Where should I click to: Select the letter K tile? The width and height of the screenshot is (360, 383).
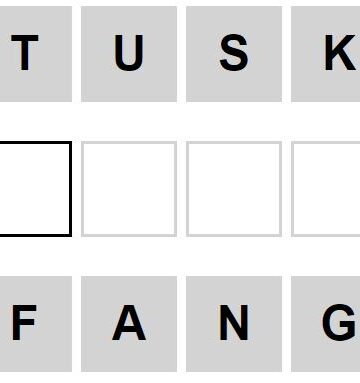point(326,54)
